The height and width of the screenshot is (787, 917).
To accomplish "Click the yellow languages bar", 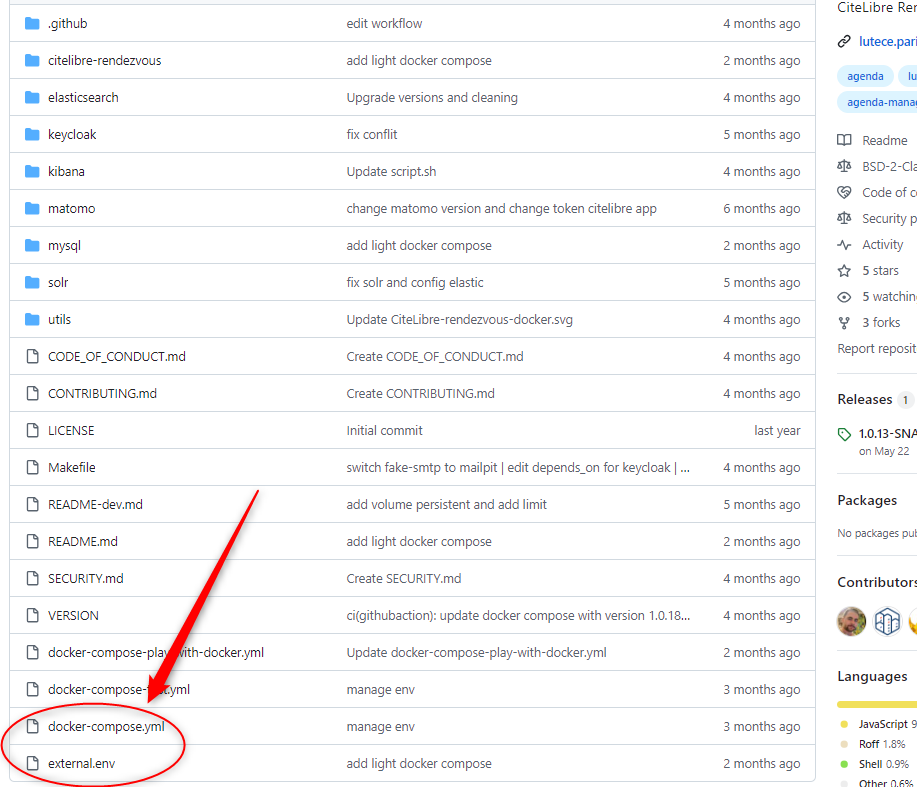I will (x=878, y=704).
